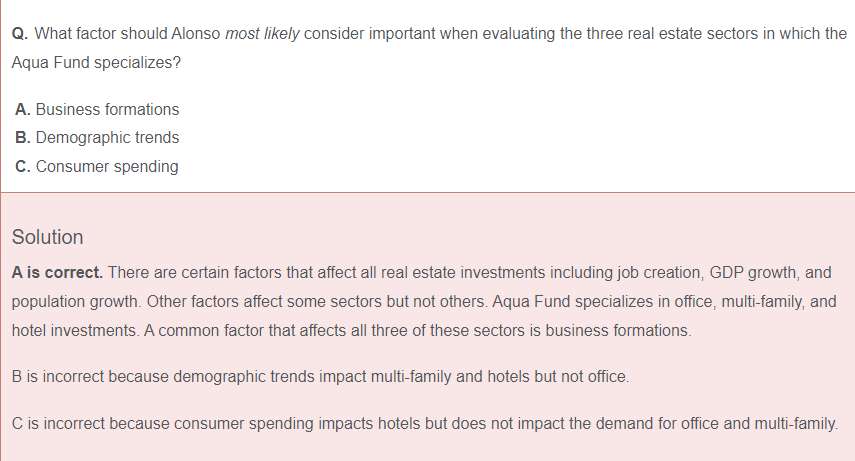The height and width of the screenshot is (461, 855).
Task: Click the 'Aqua Fund specializes?' question line
Action: tap(96, 63)
